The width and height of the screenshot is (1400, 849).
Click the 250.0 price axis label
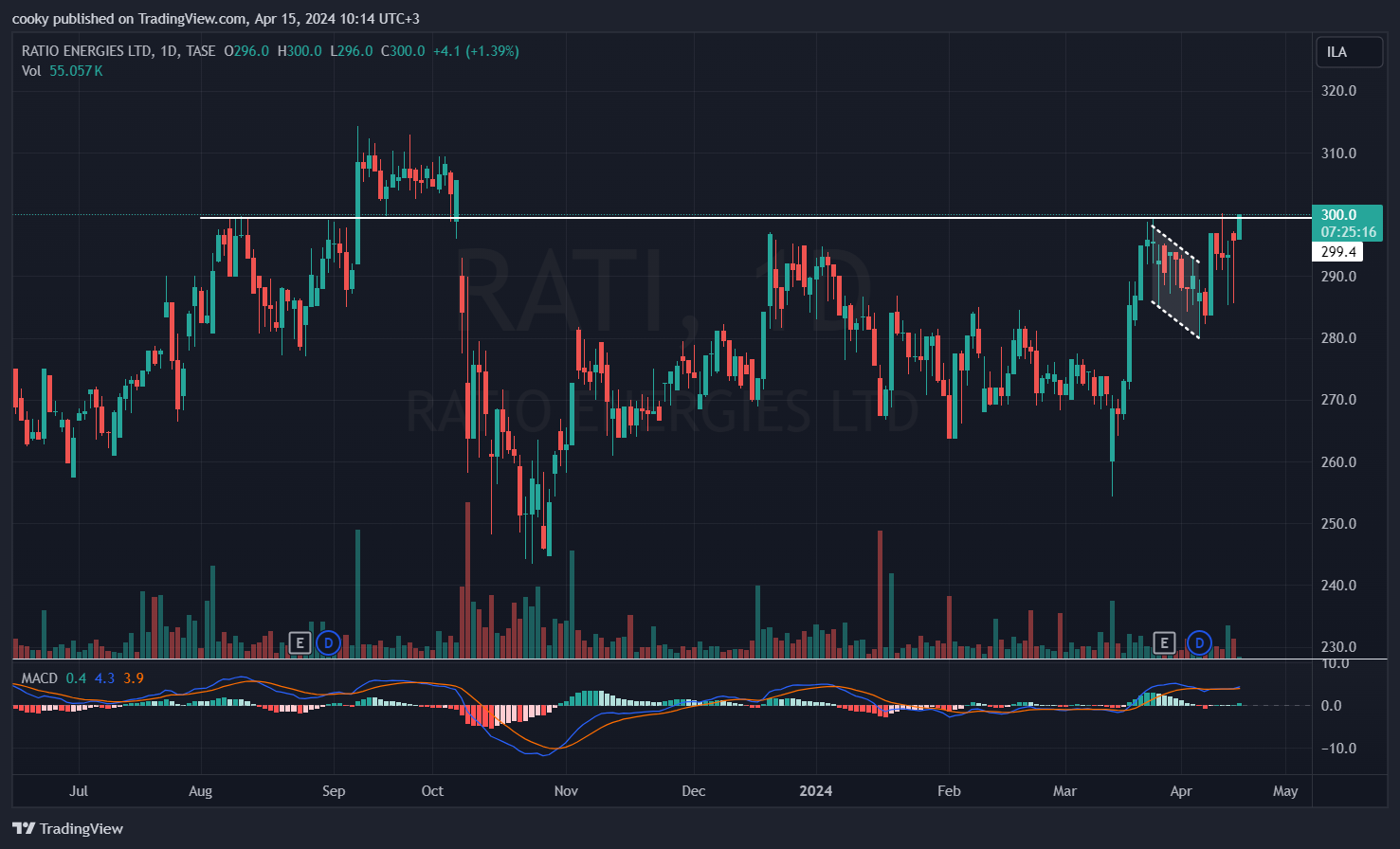point(1338,524)
